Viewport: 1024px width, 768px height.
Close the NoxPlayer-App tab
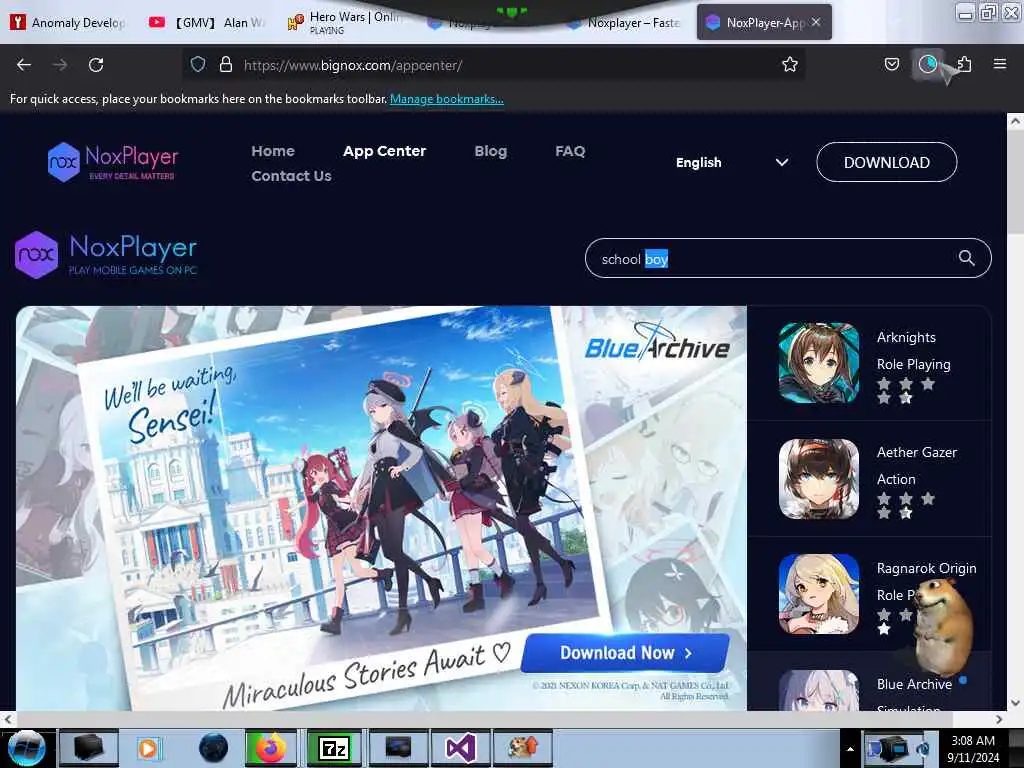click(816, 22)
